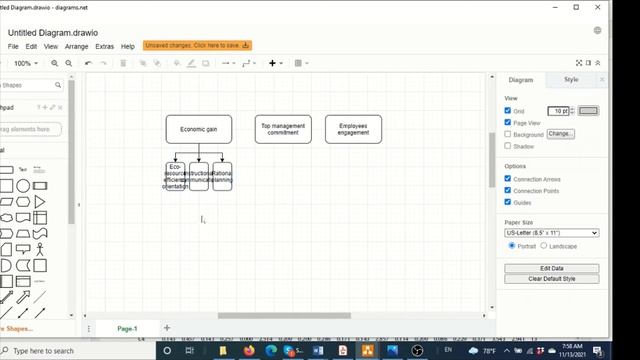Zoom in with the magnifier plus icon
Viewport: 640px width, 360px height.
coord(54,63)
